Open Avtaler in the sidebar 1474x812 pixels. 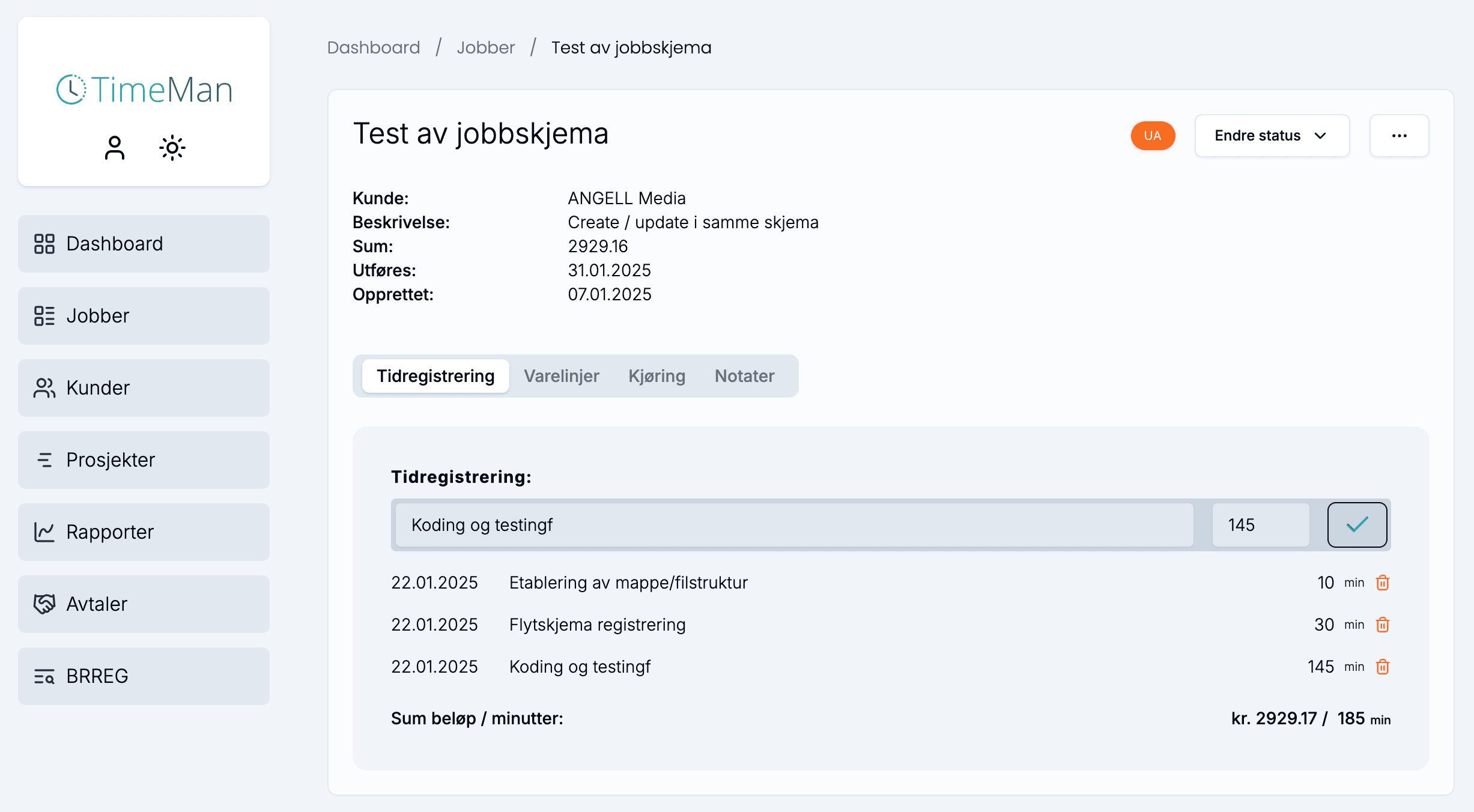[144, 604]
